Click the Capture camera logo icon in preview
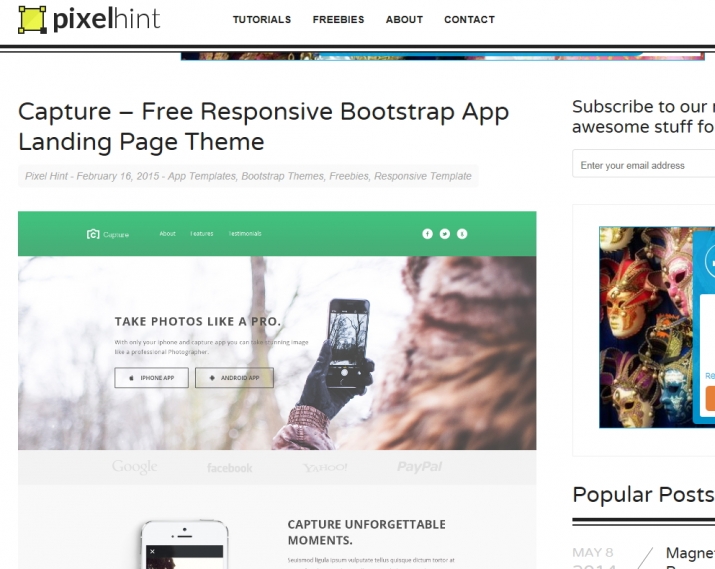 (x=93, y=234)
